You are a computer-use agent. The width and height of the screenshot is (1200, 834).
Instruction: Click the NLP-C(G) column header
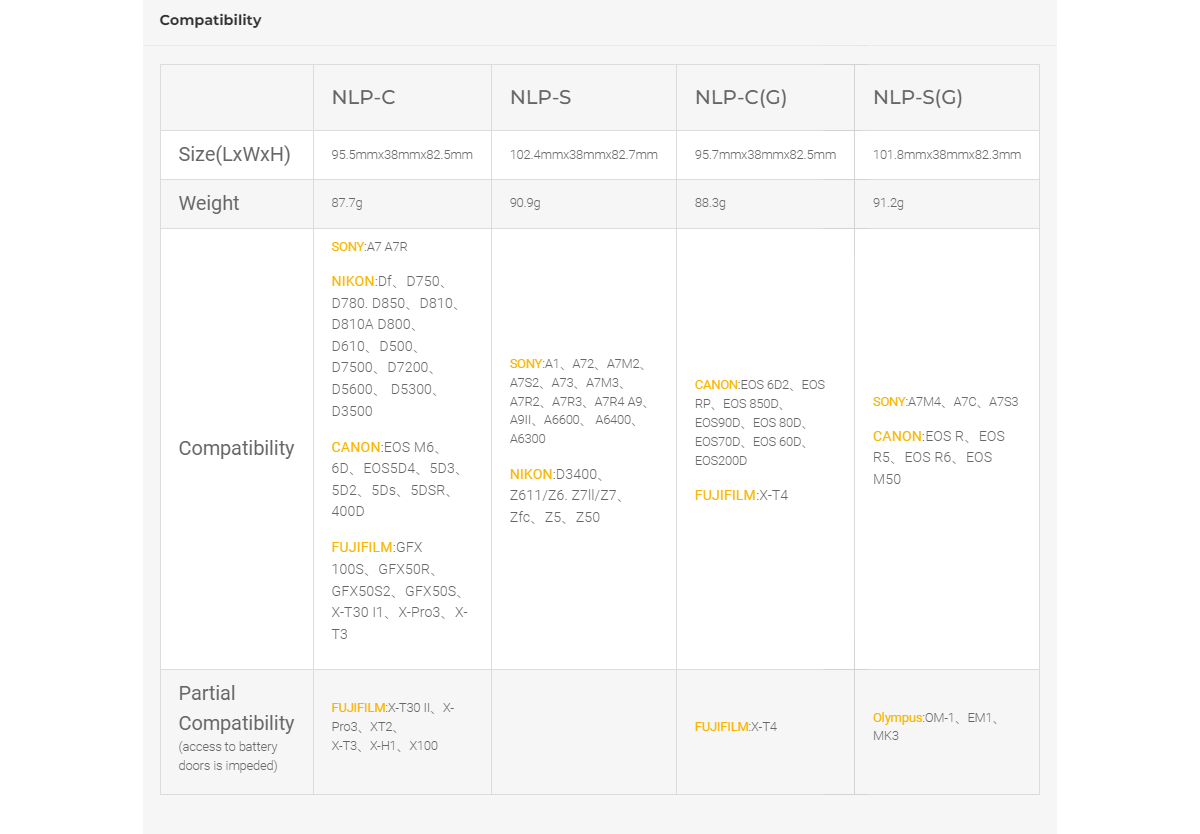tap(740, 97)
